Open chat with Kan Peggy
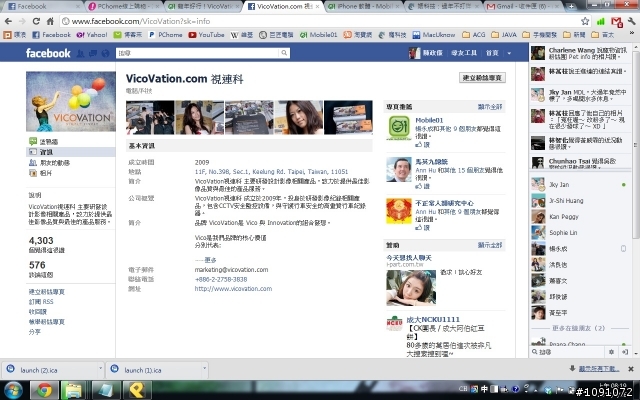The image size is (640, 400). 579,216
